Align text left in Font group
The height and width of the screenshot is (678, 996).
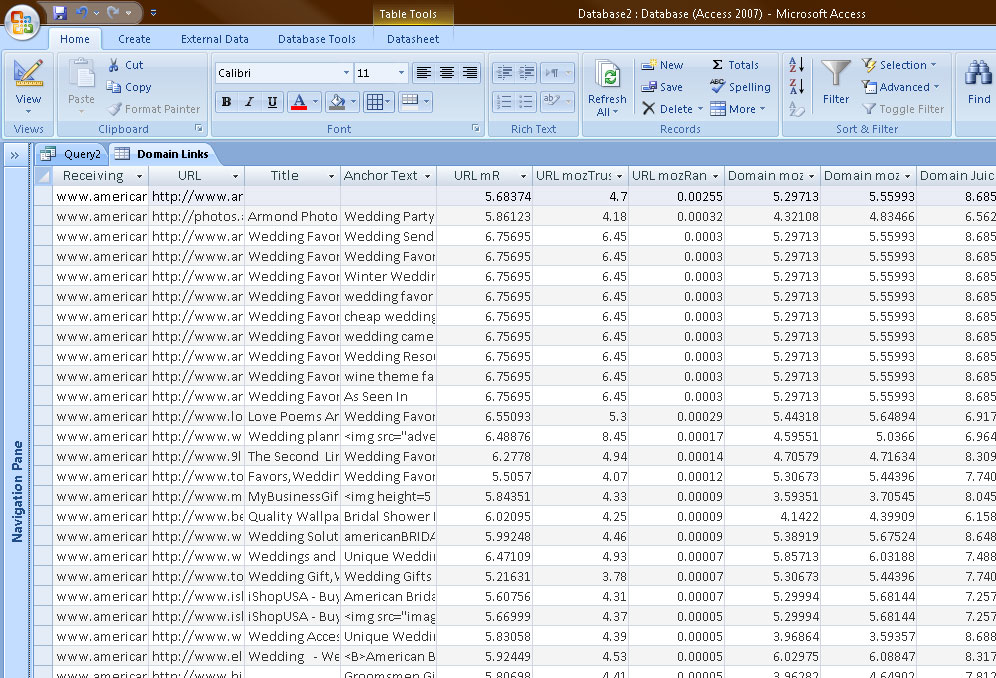(x=424, y=73)
